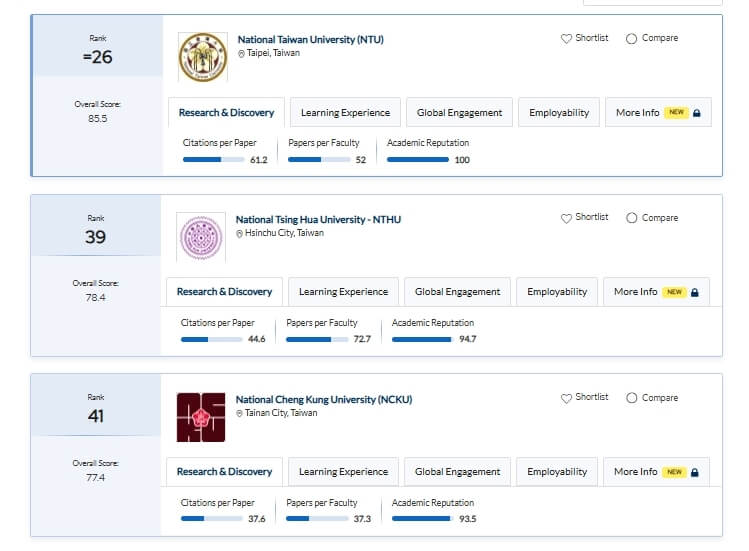
Task: Click the overall score 85.5
Action: [x=97, y=119]
